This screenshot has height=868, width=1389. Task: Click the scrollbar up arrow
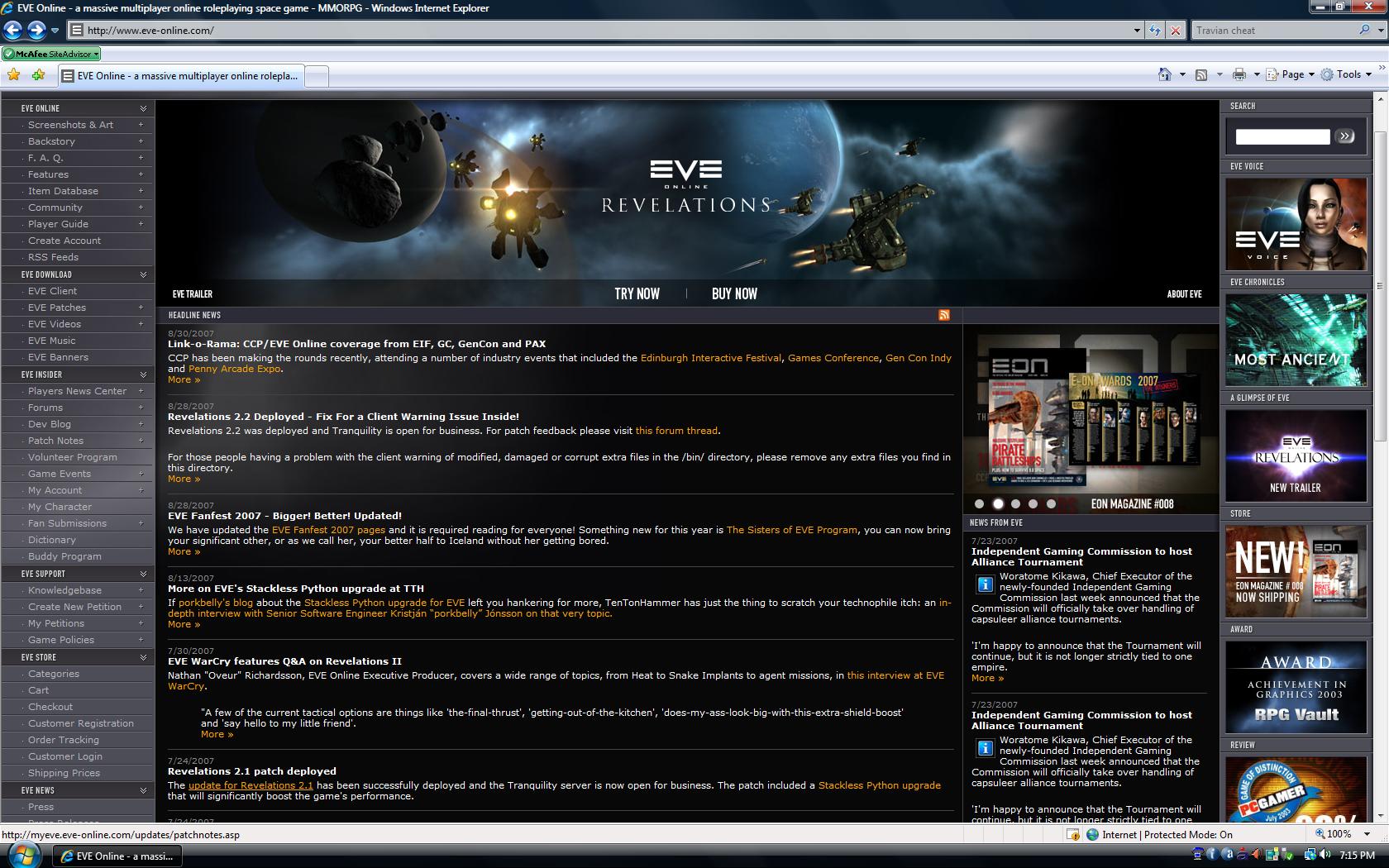(1381, 98)
